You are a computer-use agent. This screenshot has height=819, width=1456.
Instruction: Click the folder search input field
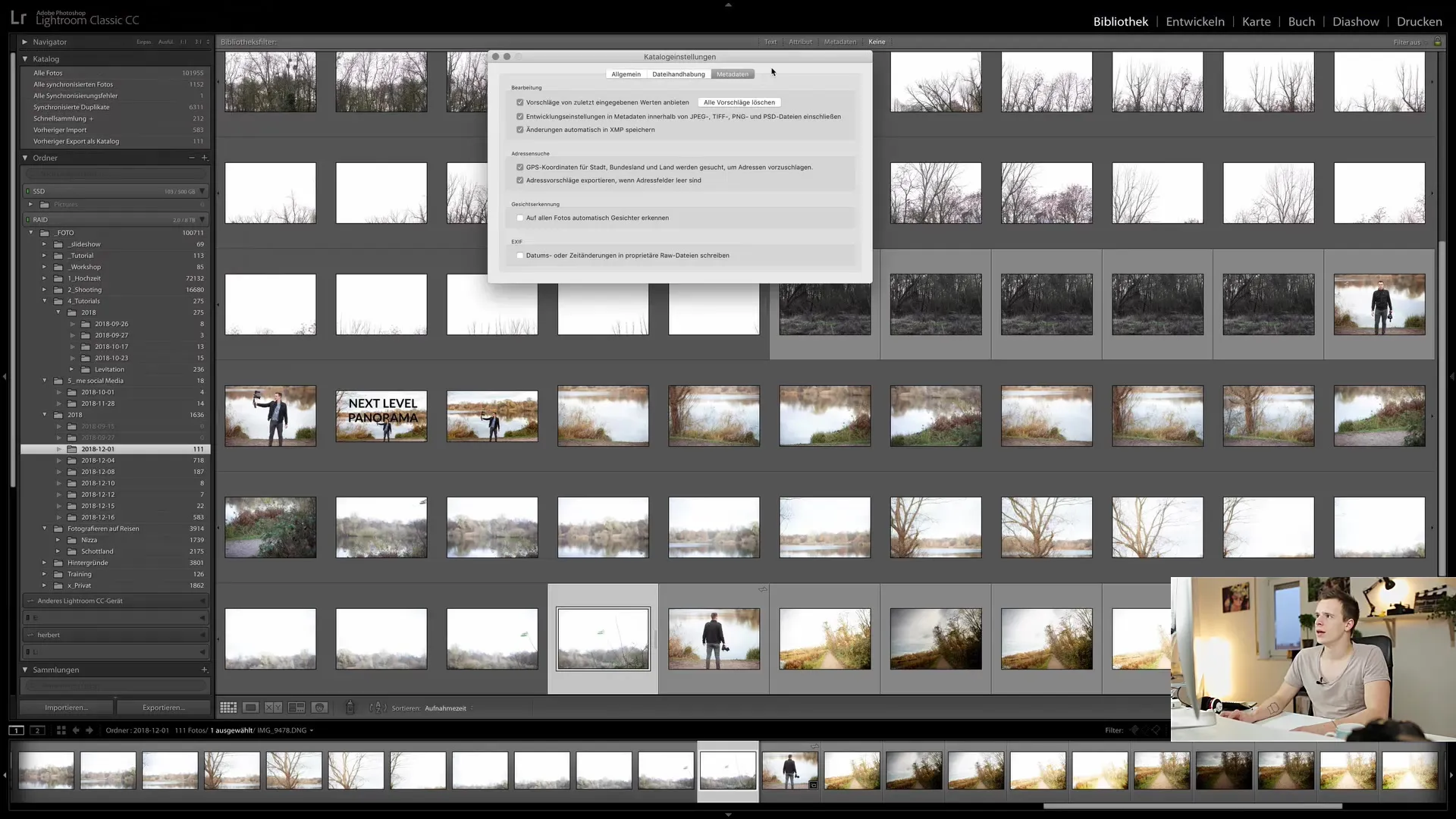117,174
